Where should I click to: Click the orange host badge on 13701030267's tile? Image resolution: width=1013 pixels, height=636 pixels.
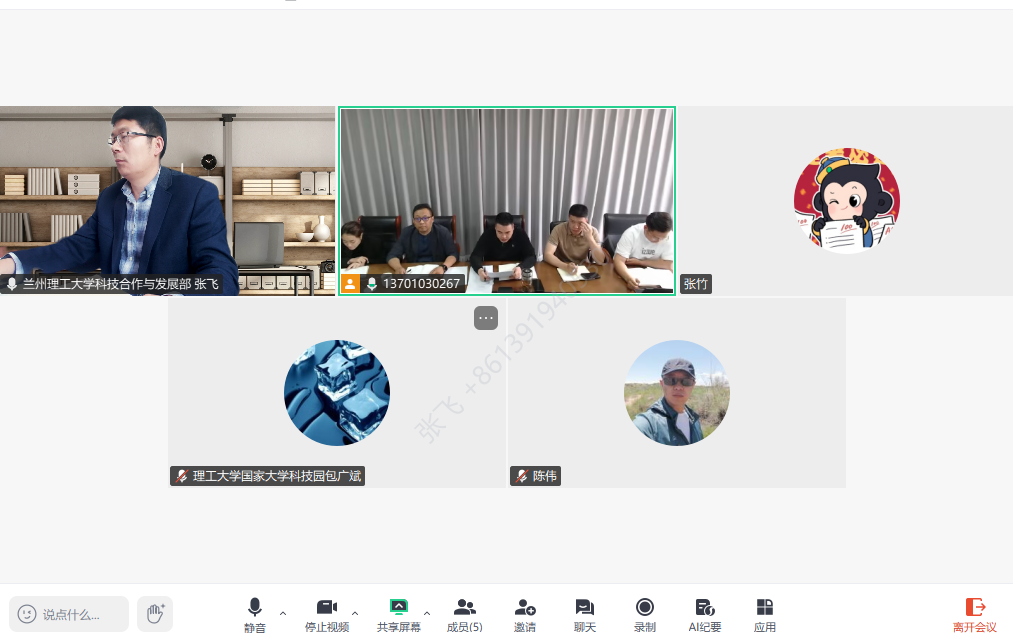pyautogui.click(x=349, y=284)
